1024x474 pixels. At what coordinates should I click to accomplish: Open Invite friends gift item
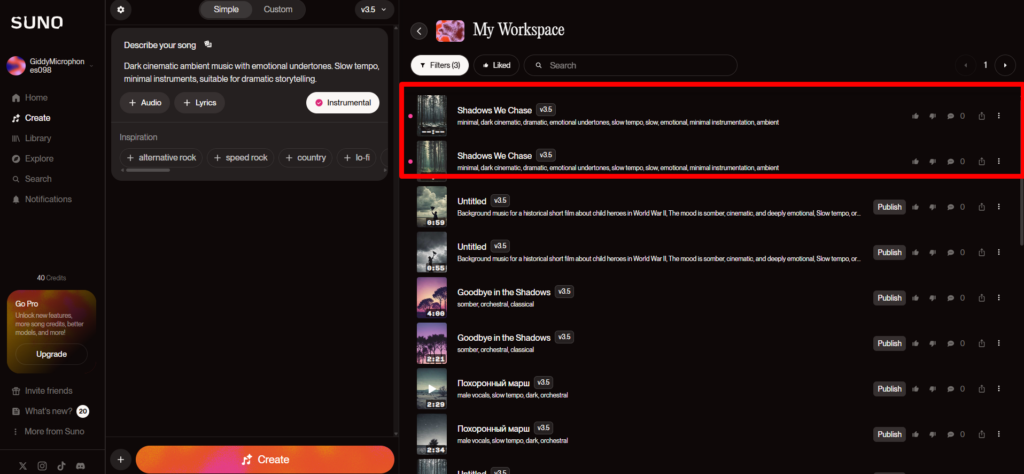(x=42, y=391)
